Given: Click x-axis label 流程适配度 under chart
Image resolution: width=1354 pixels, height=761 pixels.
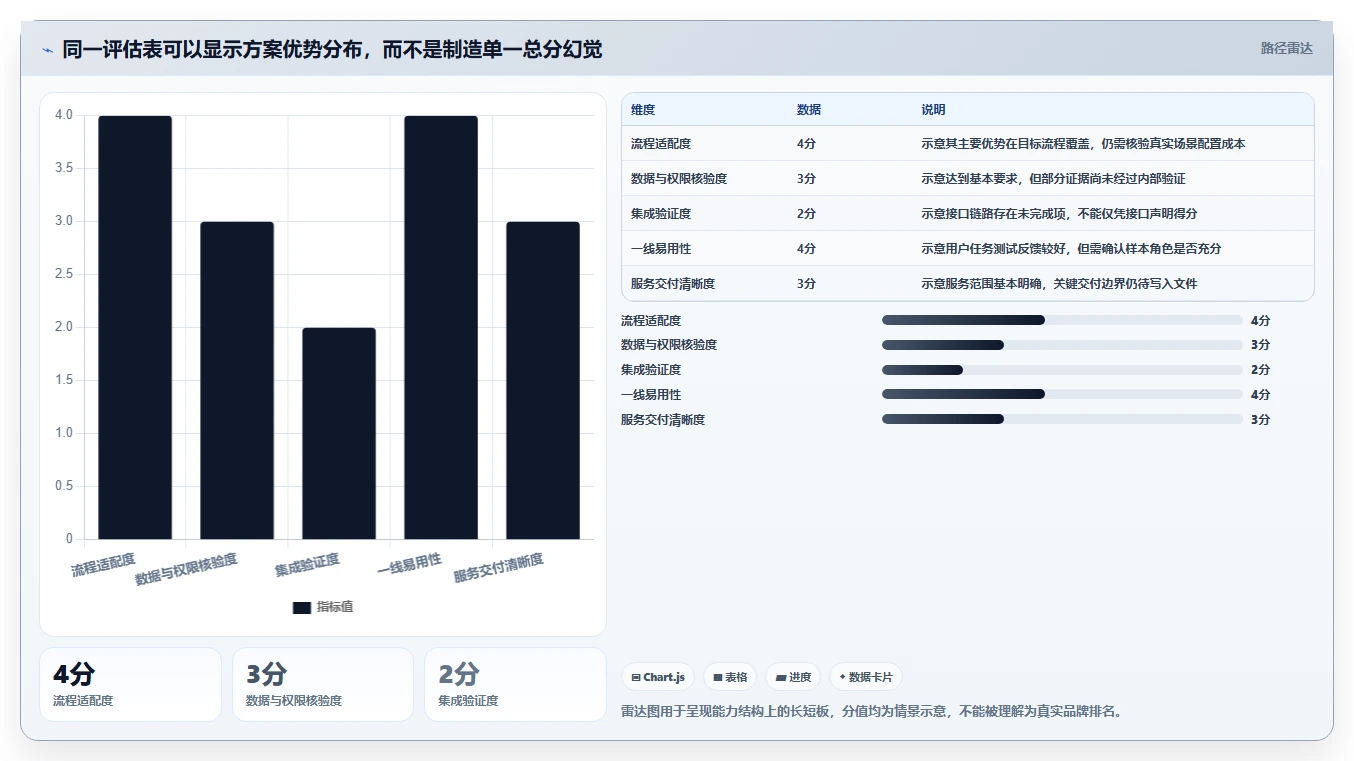Looking at the screenshot, I should [x=103, y=565].
